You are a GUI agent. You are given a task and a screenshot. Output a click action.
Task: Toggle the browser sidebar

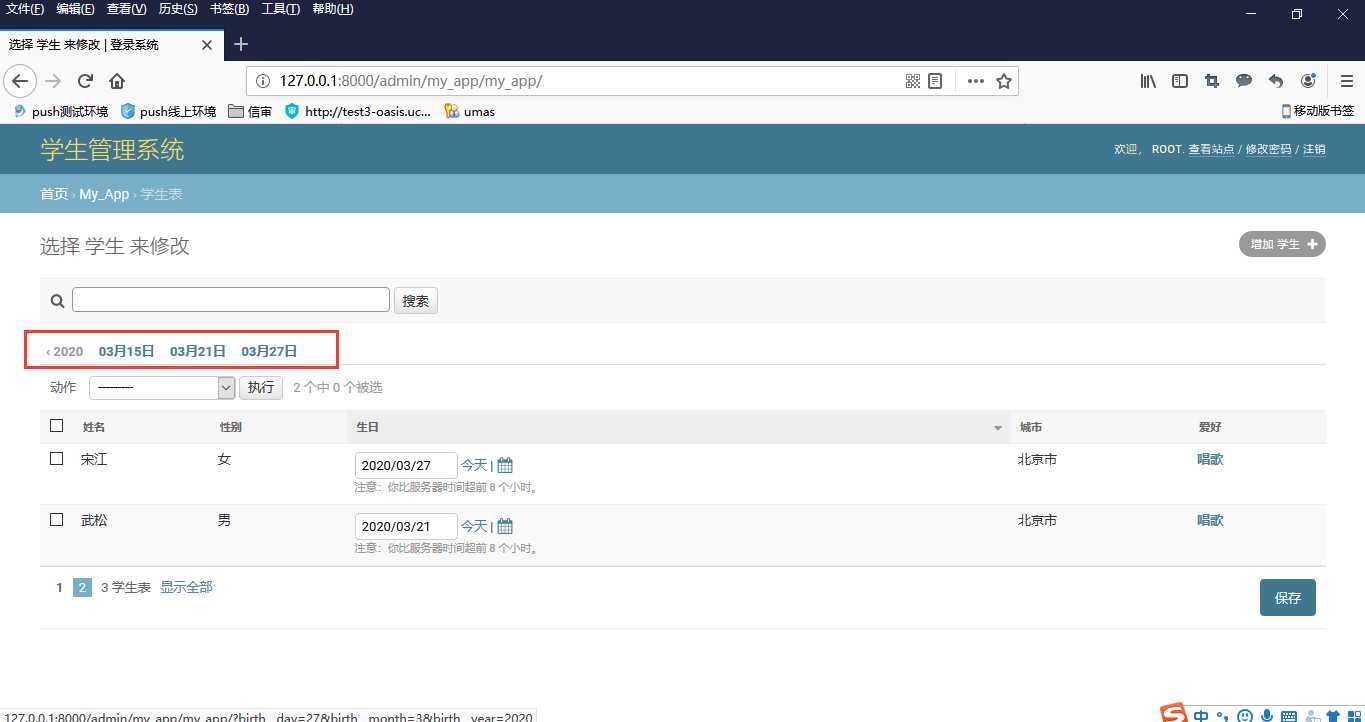(1180, 81)
